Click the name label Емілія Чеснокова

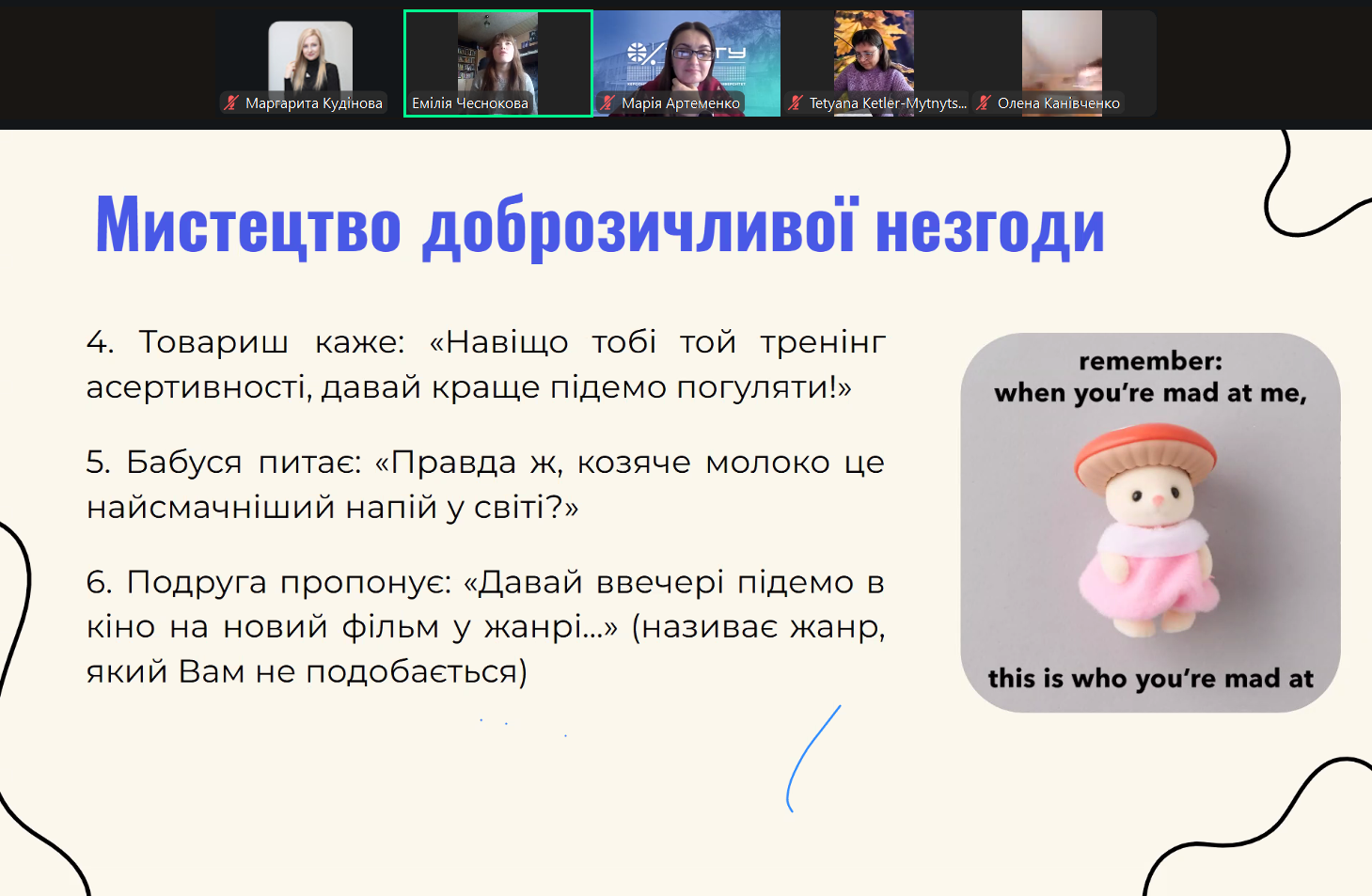point(470,103)
